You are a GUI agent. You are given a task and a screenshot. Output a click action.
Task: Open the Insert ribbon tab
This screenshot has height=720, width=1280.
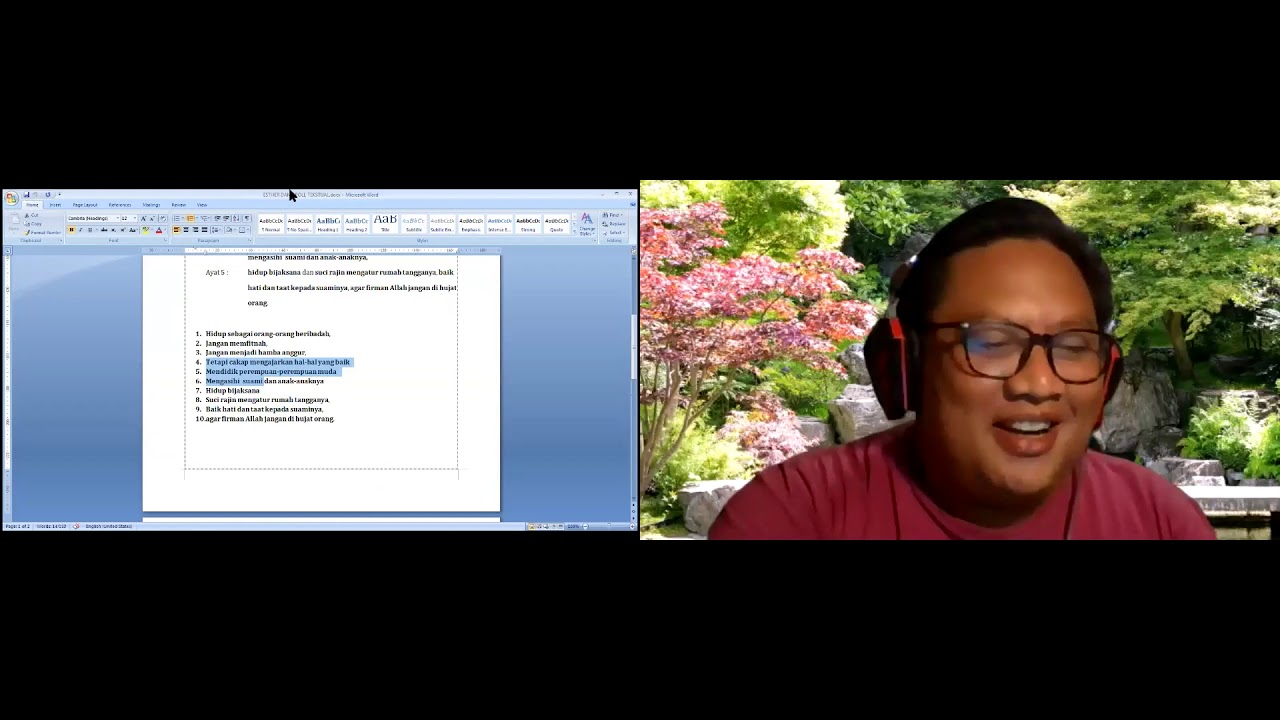point(55,205)
